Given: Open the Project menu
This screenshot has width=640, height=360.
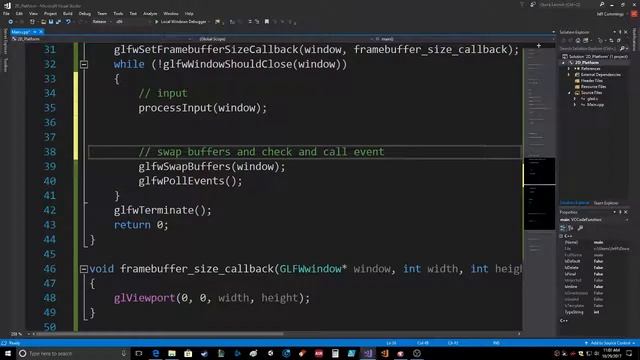Looking at the screenshot, I should [x=50, y=13].
